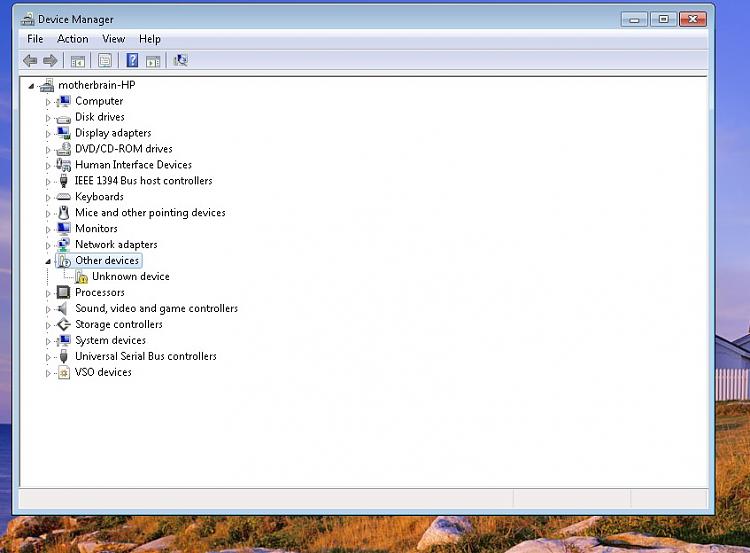The image size is (750, 553).
Task: Select the 'VSO devices' label
Action: [103, 372]
